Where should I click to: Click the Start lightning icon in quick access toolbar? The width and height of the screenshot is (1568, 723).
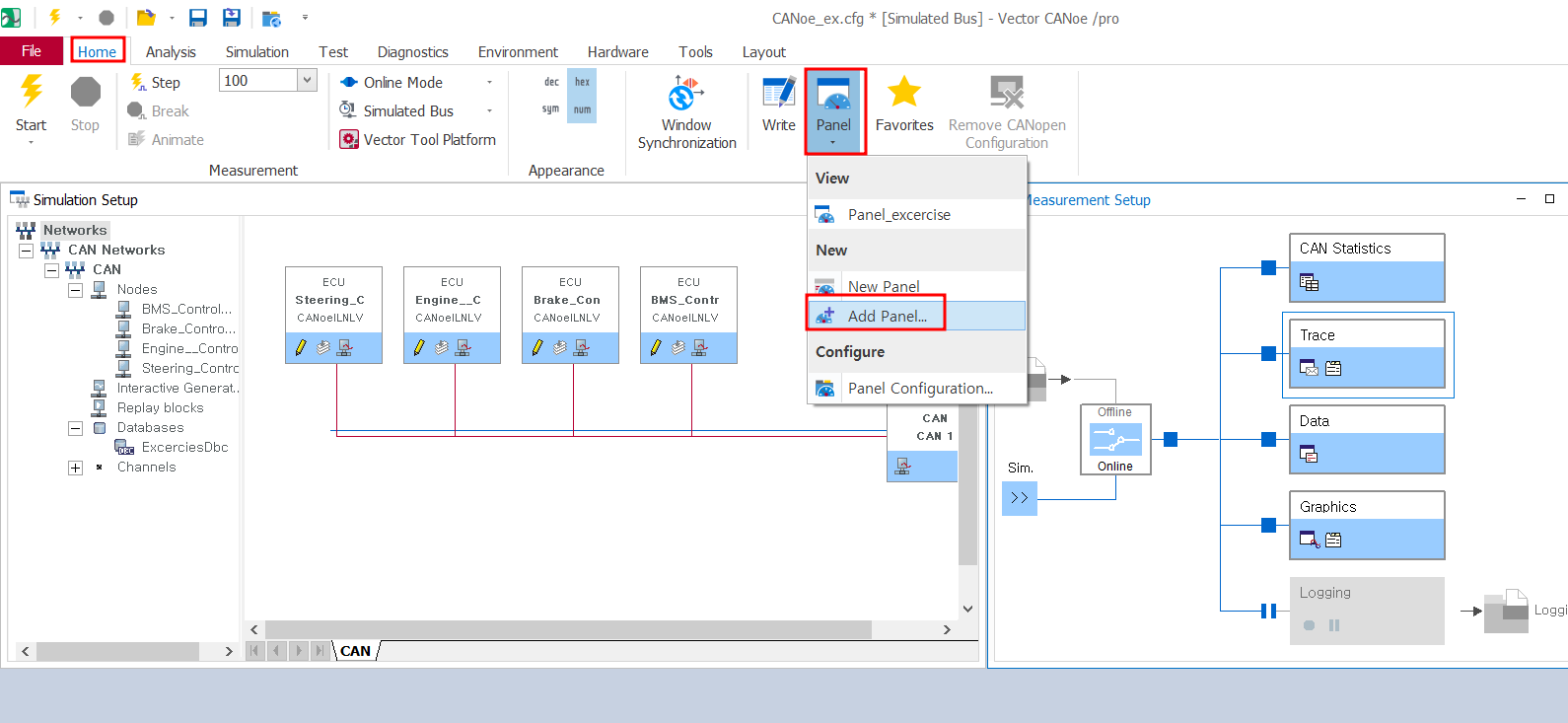point(55,18)
